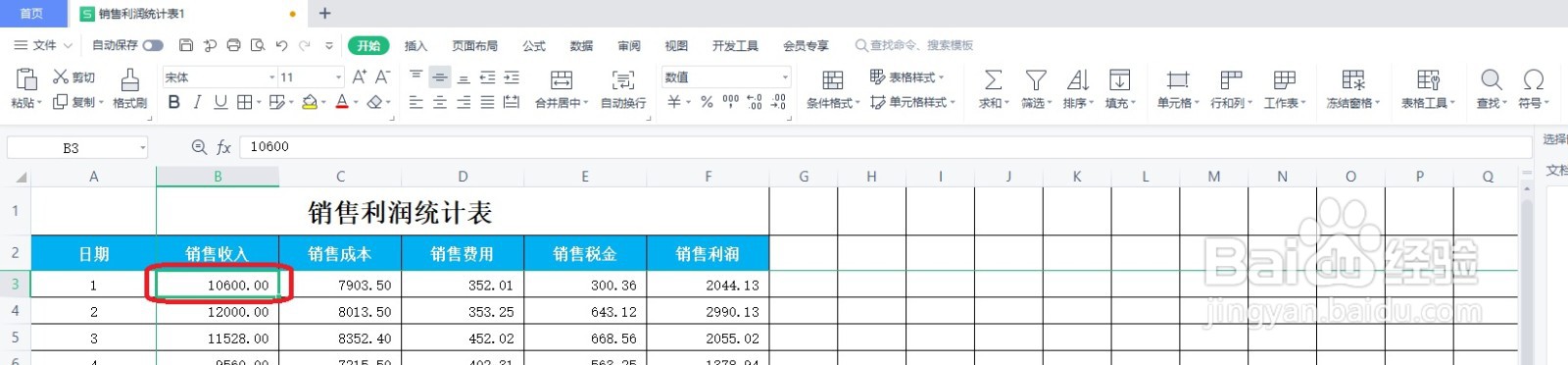Click the Format Painter (格式刷) tool
The image size is (1568, 365).
pos(129,88)
